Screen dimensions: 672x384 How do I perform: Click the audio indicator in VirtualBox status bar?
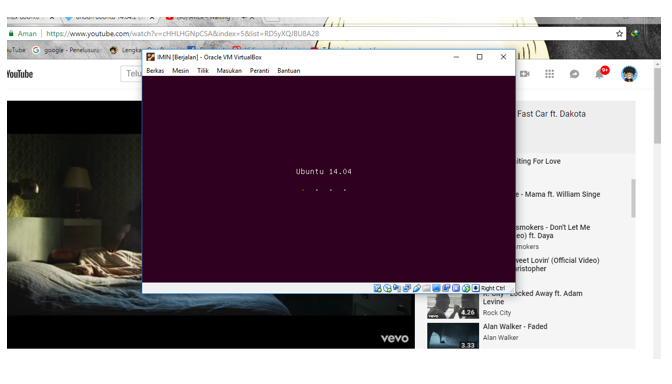click(x=397, y=288)
